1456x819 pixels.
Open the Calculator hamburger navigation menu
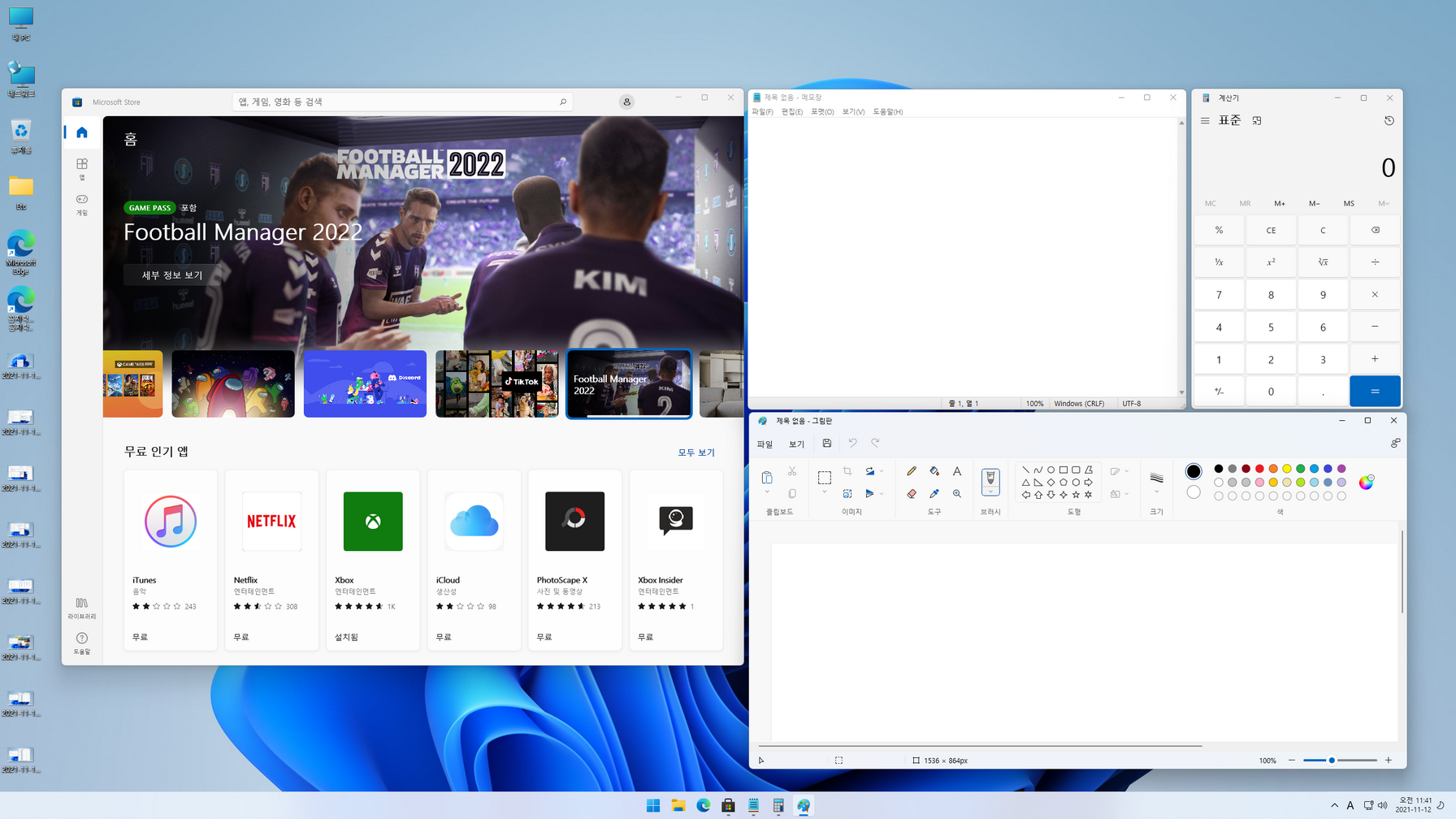point(1205,120)
